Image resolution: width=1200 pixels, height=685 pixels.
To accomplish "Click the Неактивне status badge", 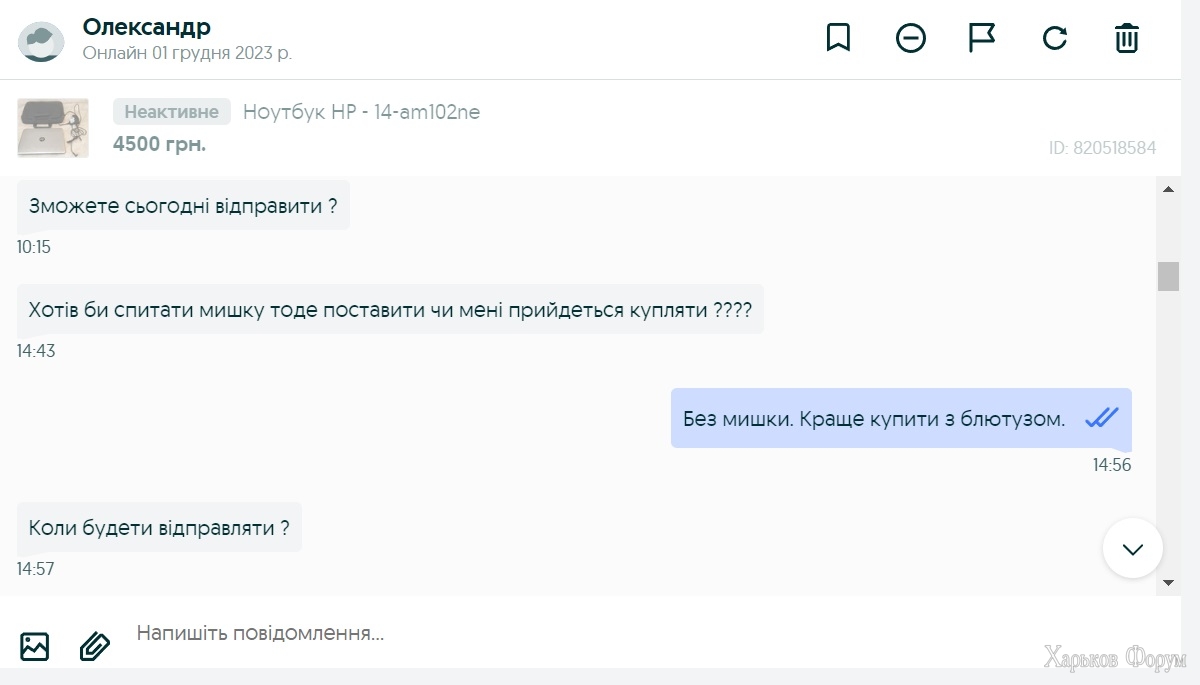I will [x=172, y=112].
